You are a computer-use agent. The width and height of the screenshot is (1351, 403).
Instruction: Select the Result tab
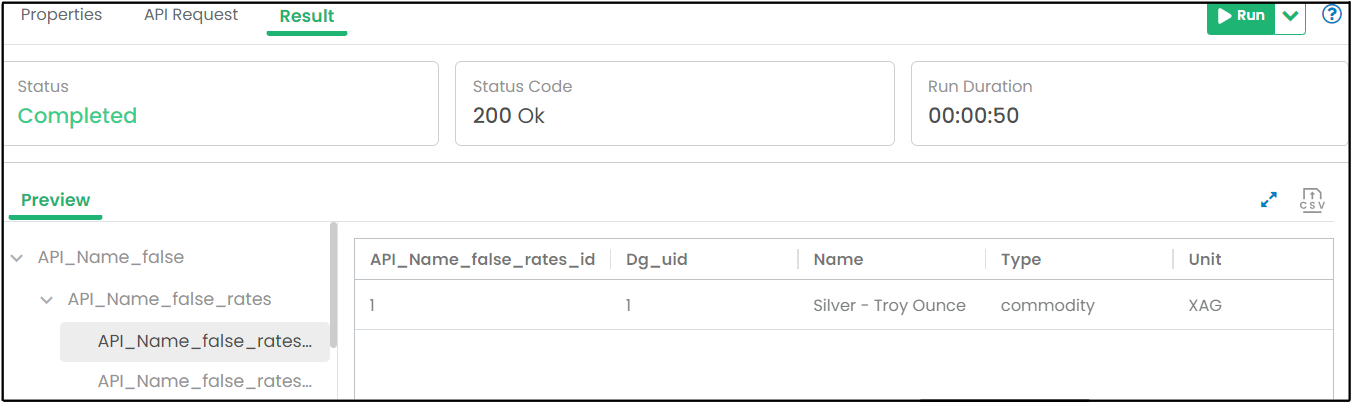[307, 16]
